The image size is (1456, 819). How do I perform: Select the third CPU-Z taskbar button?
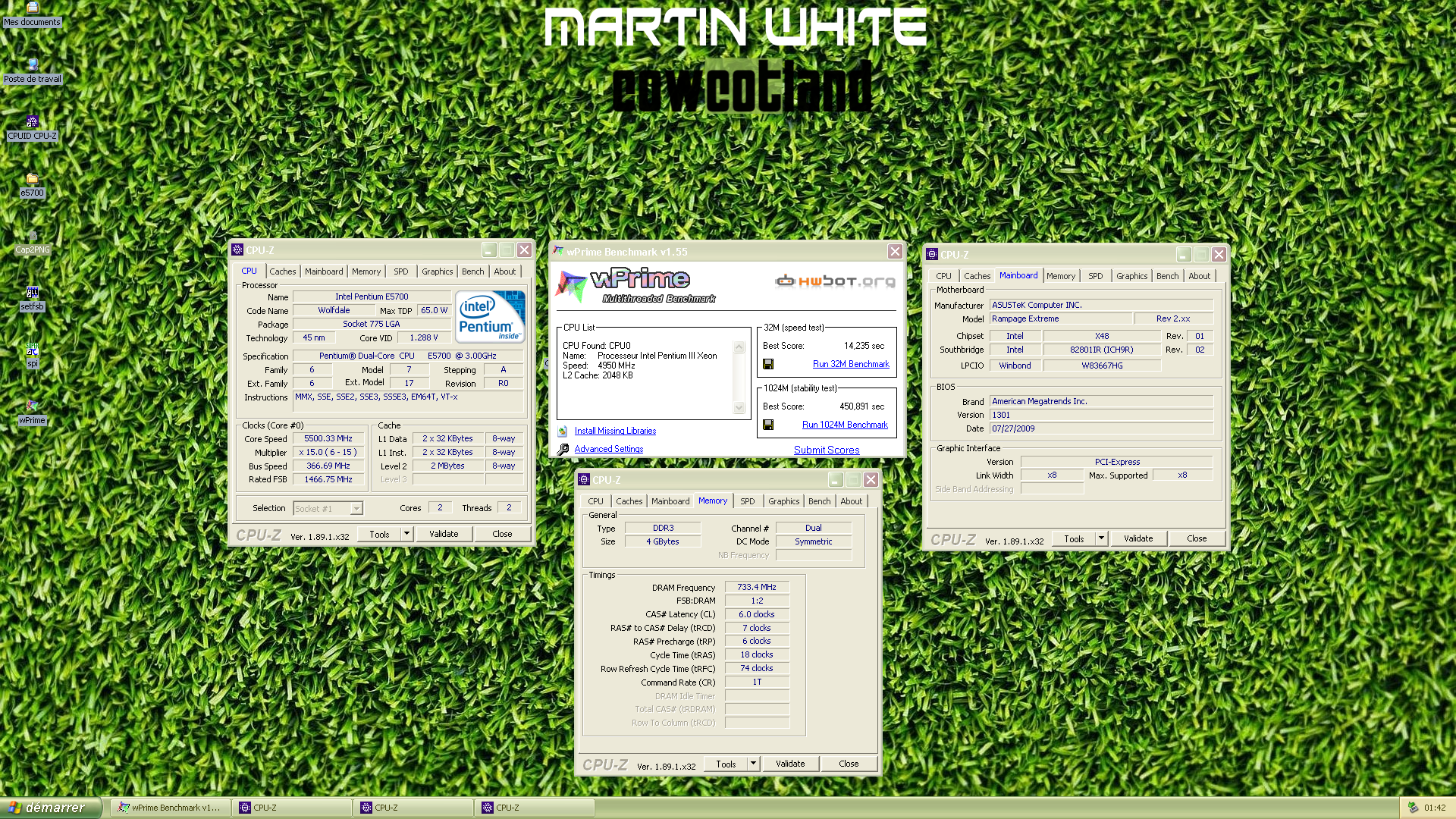click(x=534, y=808)
